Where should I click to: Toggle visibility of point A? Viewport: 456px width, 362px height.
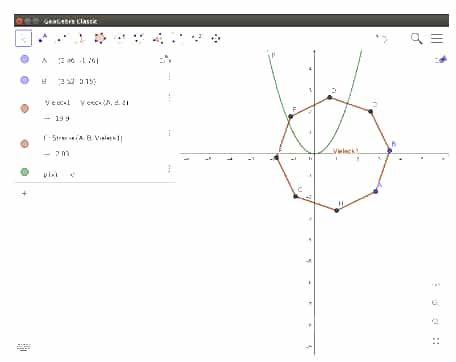[x=24, y=59]
